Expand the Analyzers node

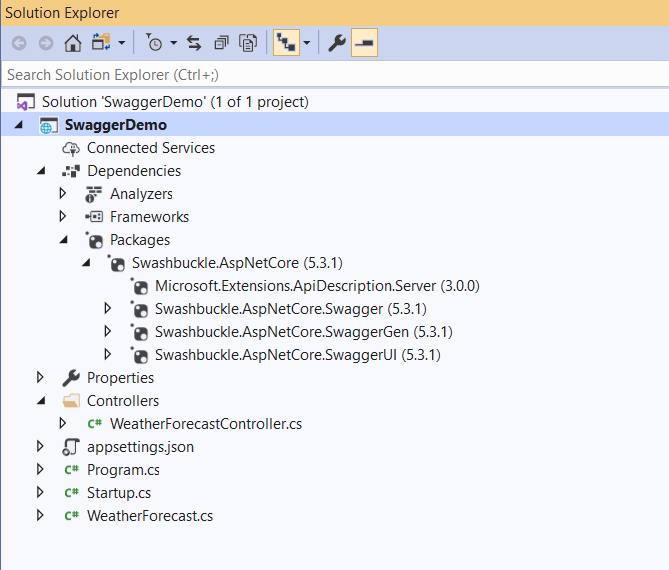click(63, 194)
